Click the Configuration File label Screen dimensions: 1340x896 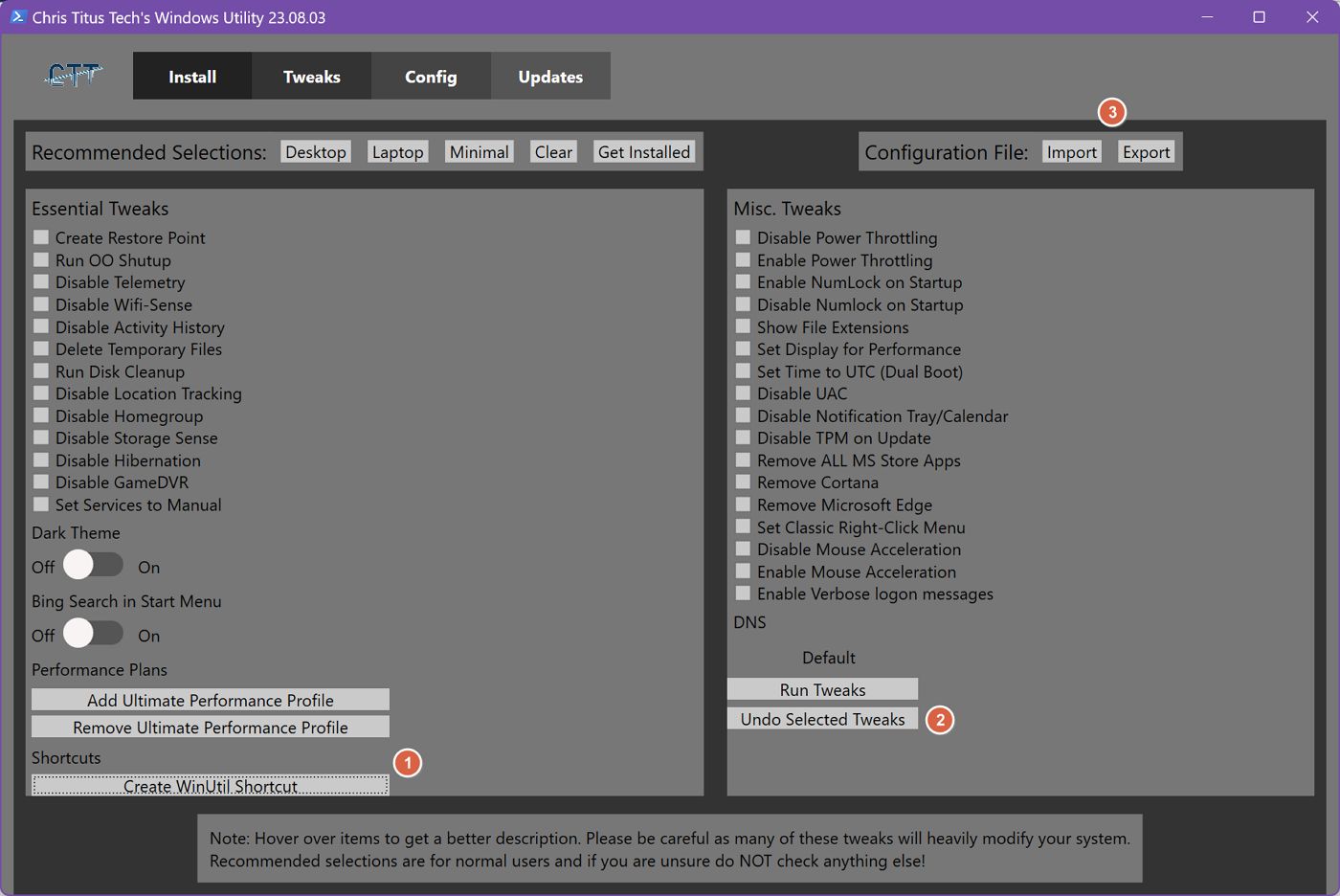point(947,152)
